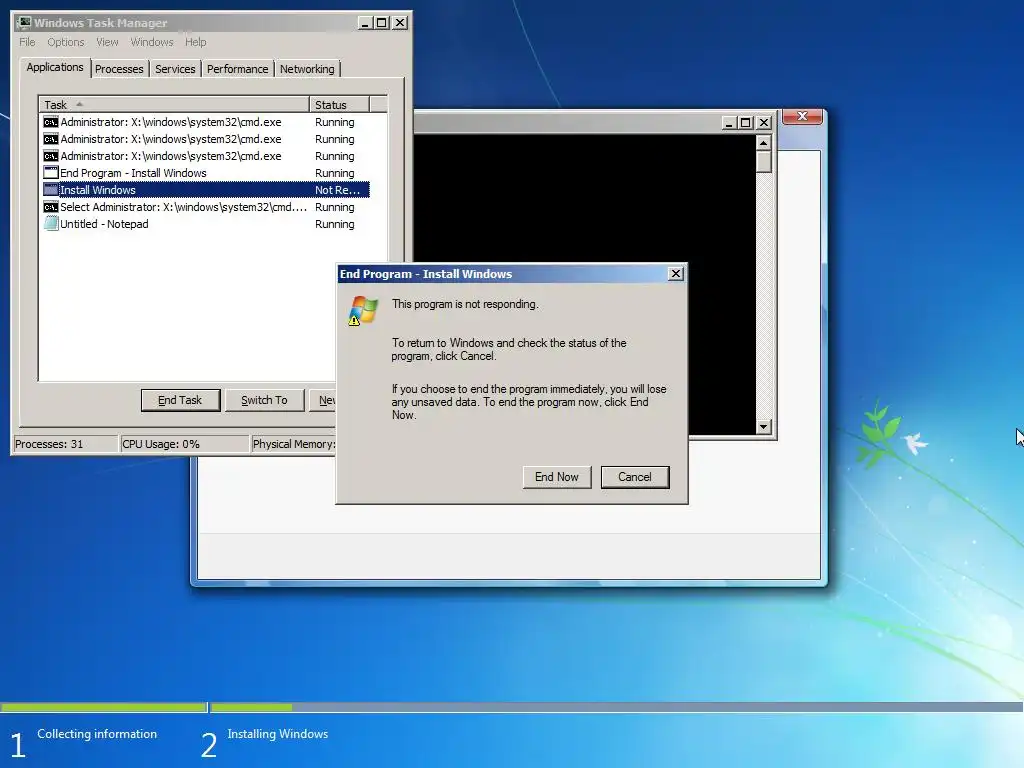
Task: Click the Running status of Untitled - Notepad
Action: point(334,224)
